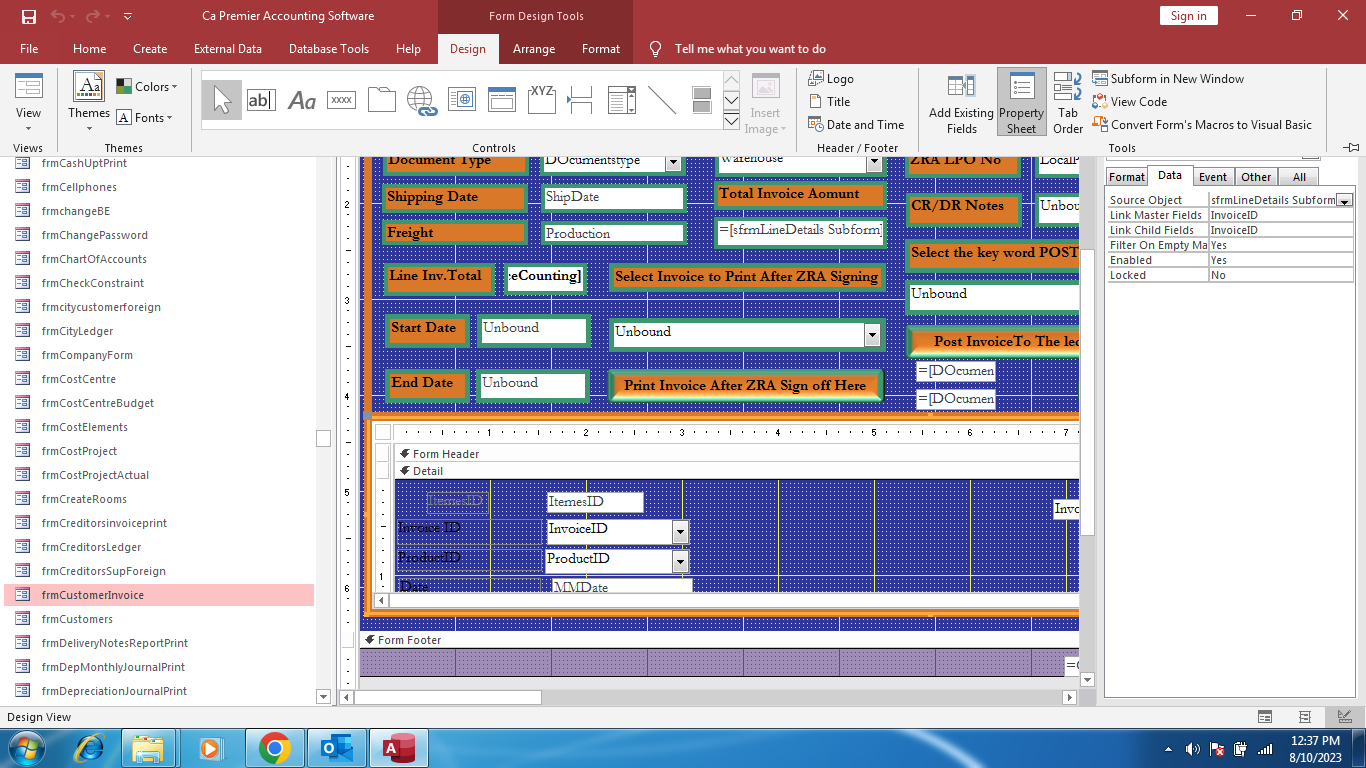Select the Navigation Control tool
The height and width of the screenshot is (768, 1366).
(x=502, y=99)
